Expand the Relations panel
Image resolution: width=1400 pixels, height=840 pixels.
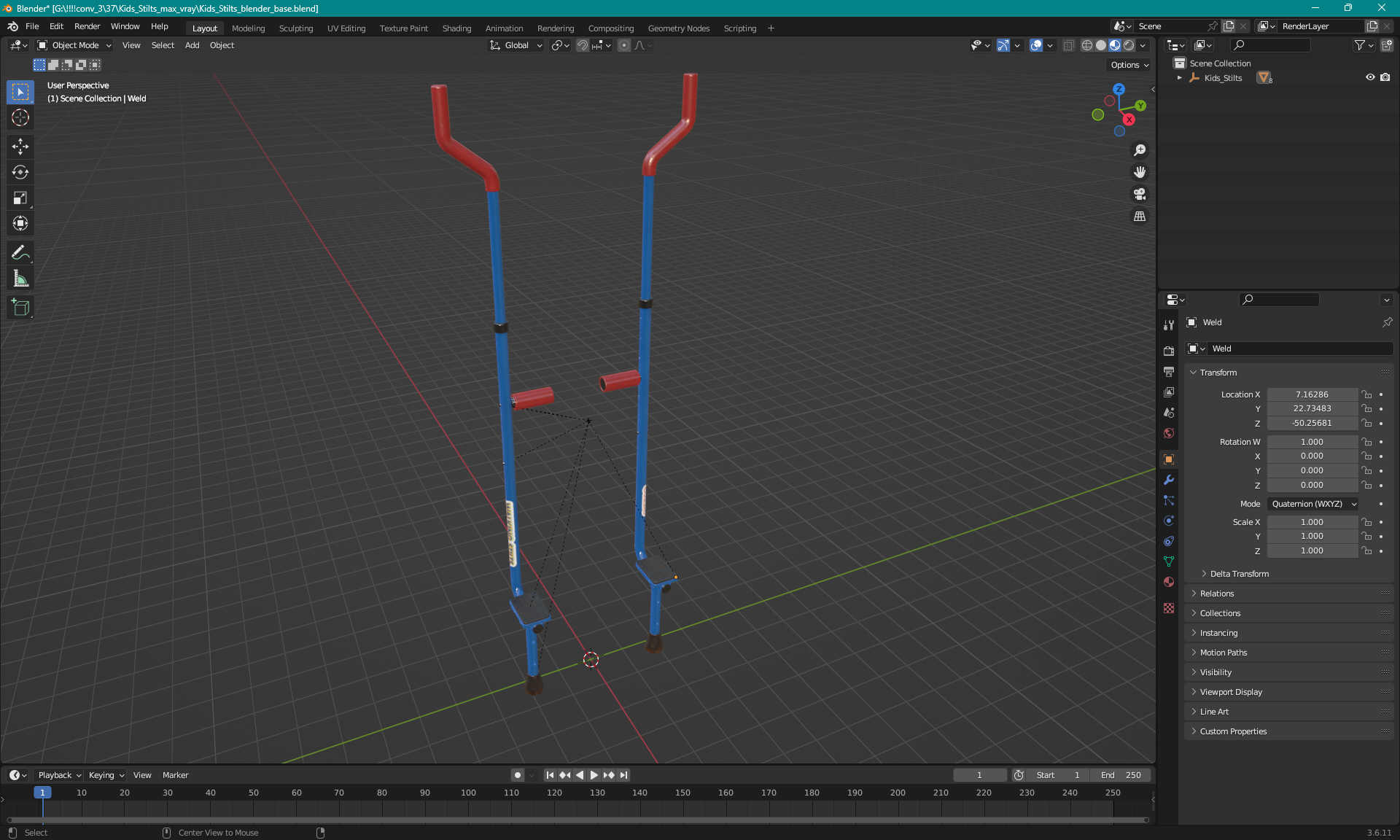1216,594
